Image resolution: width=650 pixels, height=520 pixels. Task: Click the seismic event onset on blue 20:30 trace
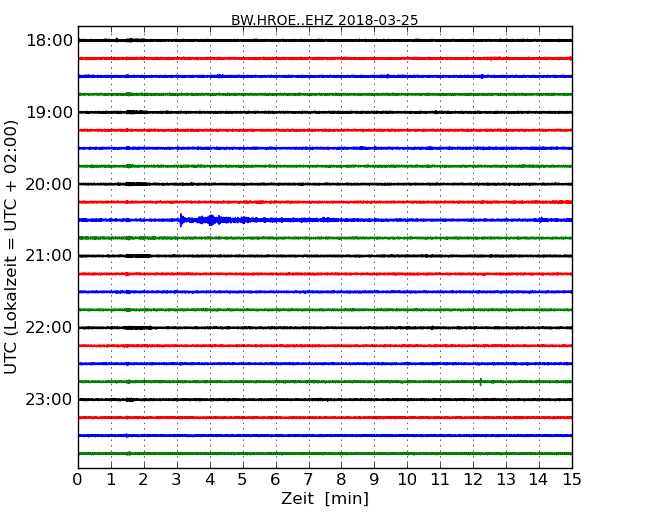click(x=181, y=220)
